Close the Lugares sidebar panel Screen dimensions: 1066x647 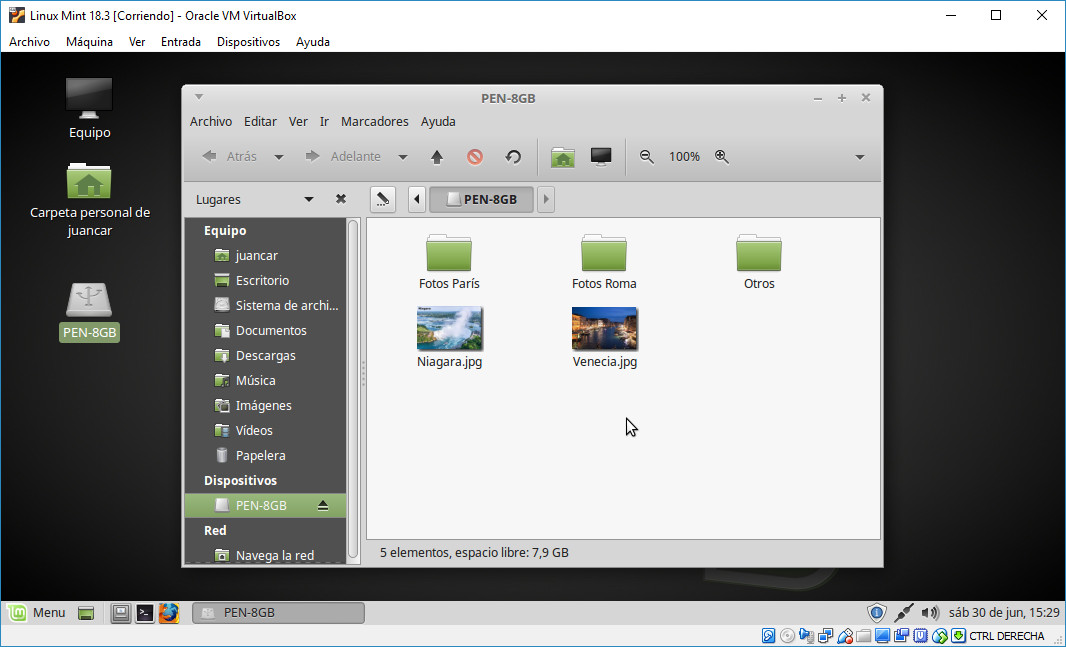click(341, 199)
